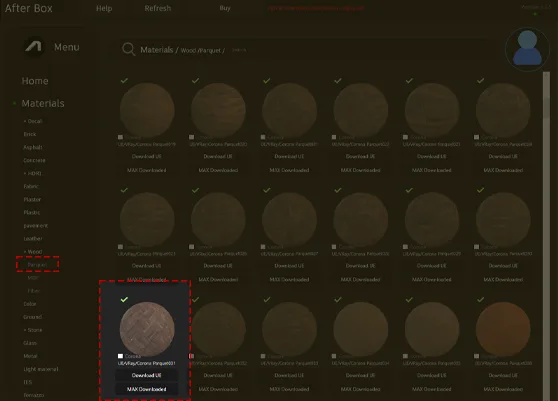Viewport: 558px width, 401px height.
Task: Click the green checkmark above Parquet024
Action: pos(480,81)
